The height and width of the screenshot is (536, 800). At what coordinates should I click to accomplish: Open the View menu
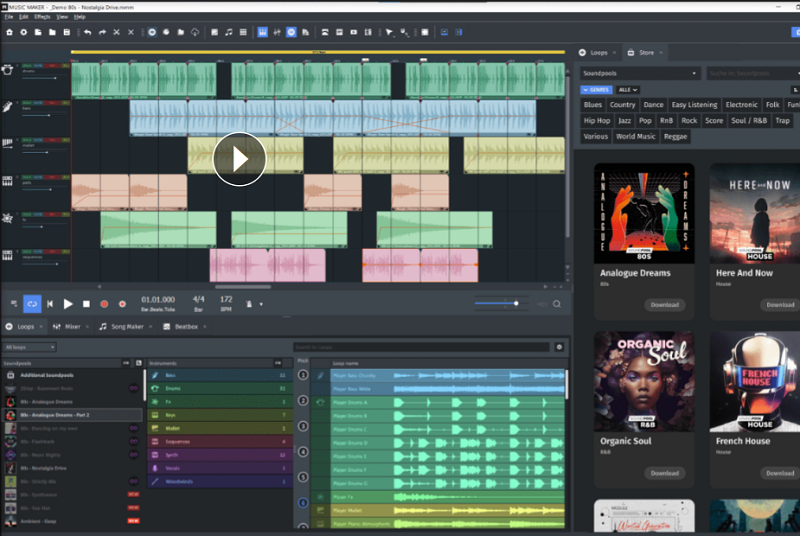62,17
